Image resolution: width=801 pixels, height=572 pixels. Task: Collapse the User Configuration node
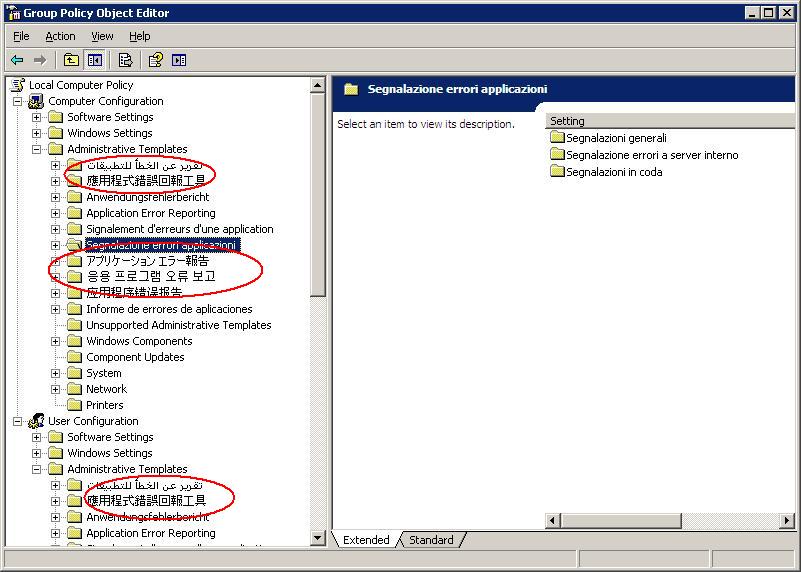[17, 421]
